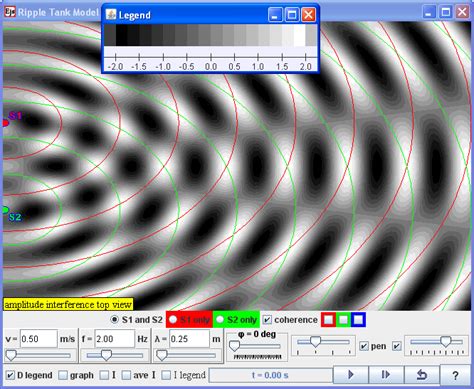Close the Legend window

pyautogui.click(x=309, y=15)
